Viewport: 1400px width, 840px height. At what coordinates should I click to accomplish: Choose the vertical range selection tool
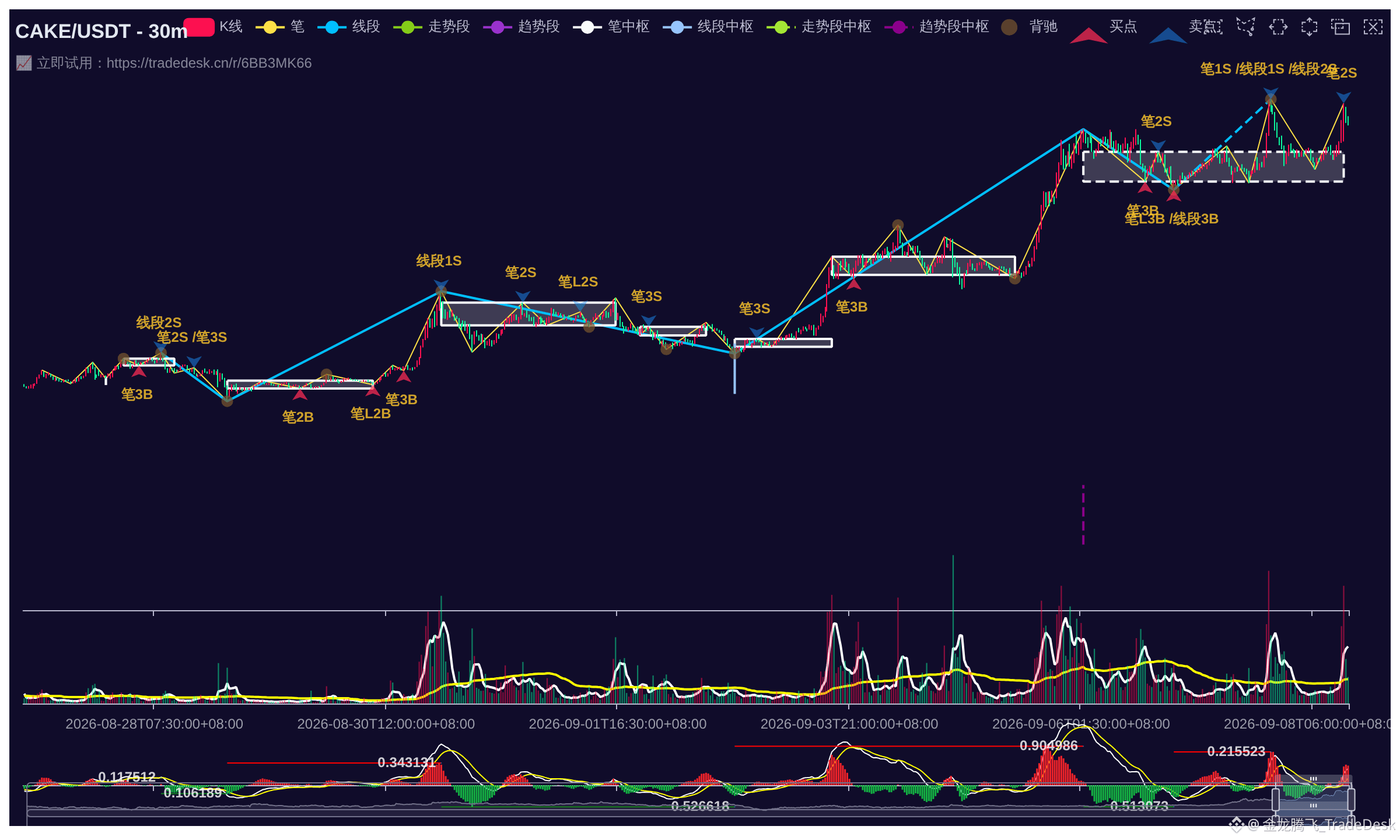click(1309, 27)
